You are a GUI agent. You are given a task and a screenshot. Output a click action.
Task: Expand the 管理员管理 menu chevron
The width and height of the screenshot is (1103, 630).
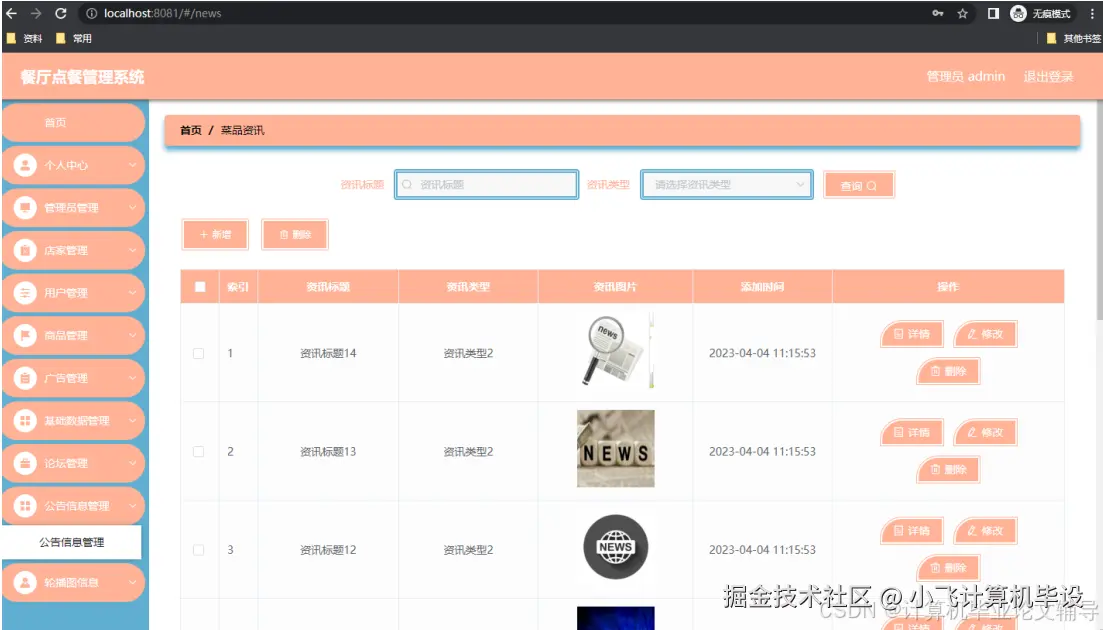[132, 207]
